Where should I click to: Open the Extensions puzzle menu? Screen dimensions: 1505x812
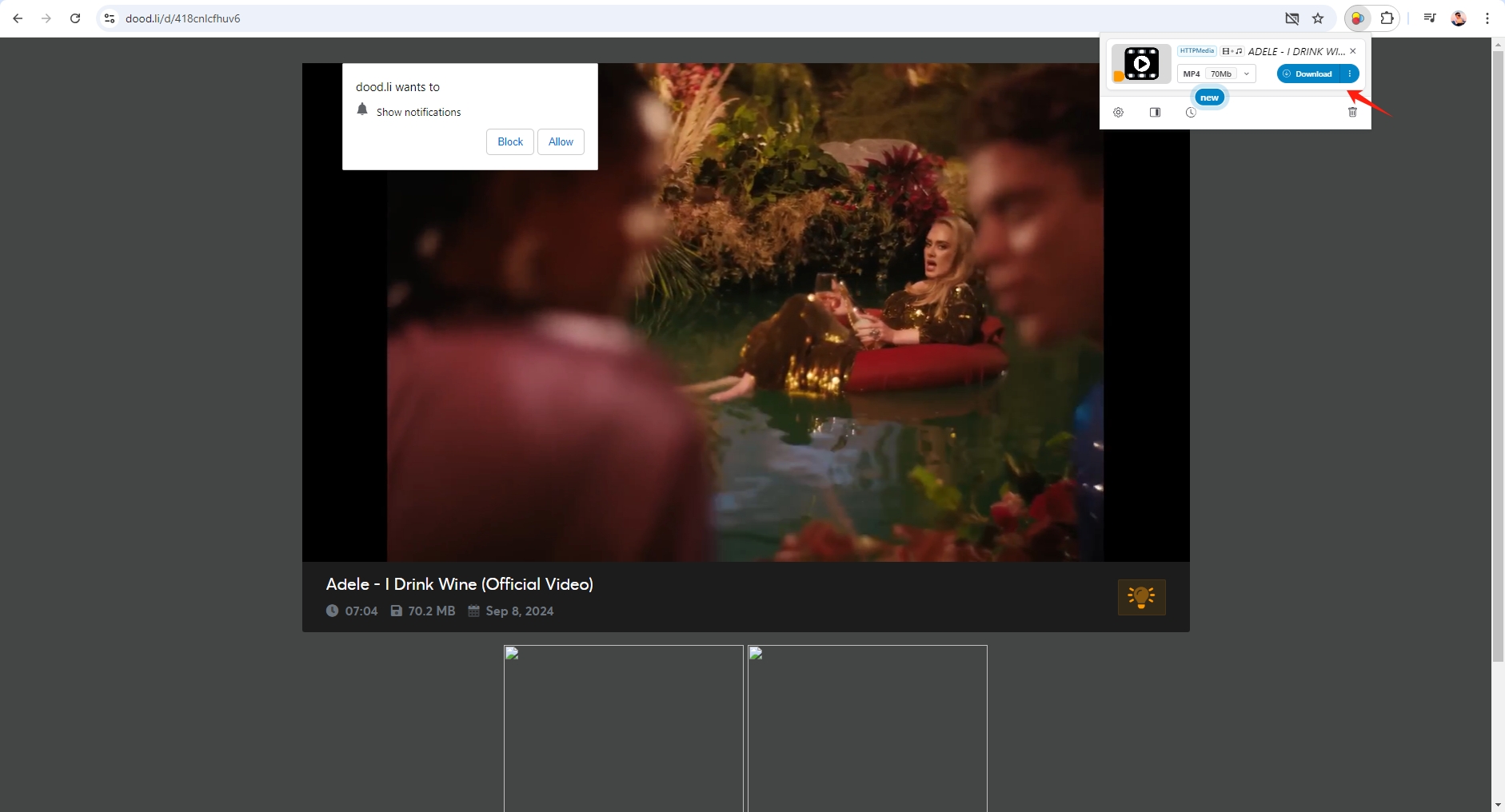[x=1387, y=18]
